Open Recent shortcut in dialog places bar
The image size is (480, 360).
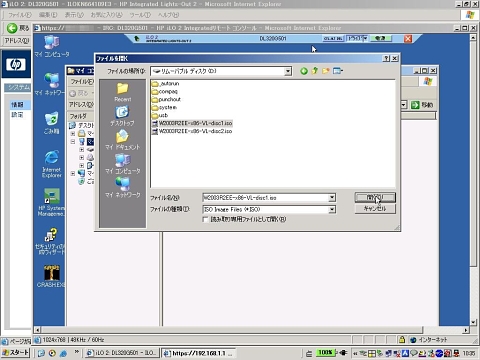point(122,92)
